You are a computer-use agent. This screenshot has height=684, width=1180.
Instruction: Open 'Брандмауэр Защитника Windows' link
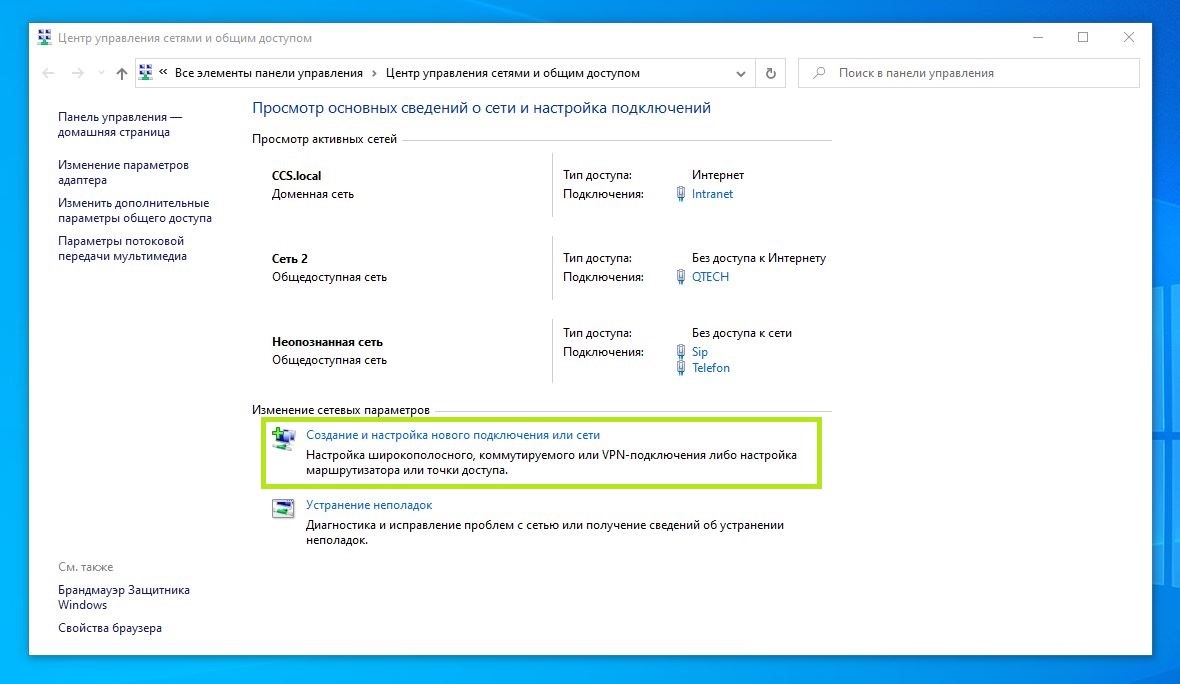(x=123, y=597)
